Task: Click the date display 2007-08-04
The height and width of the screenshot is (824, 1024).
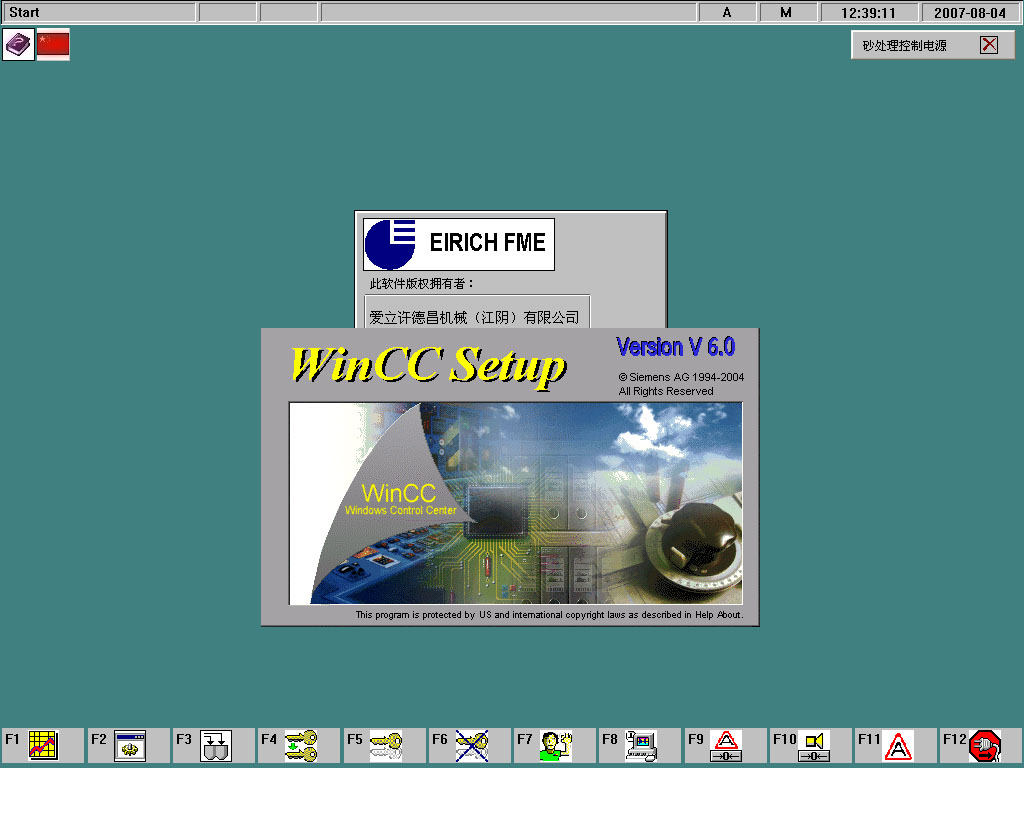Action: (970, 12)
